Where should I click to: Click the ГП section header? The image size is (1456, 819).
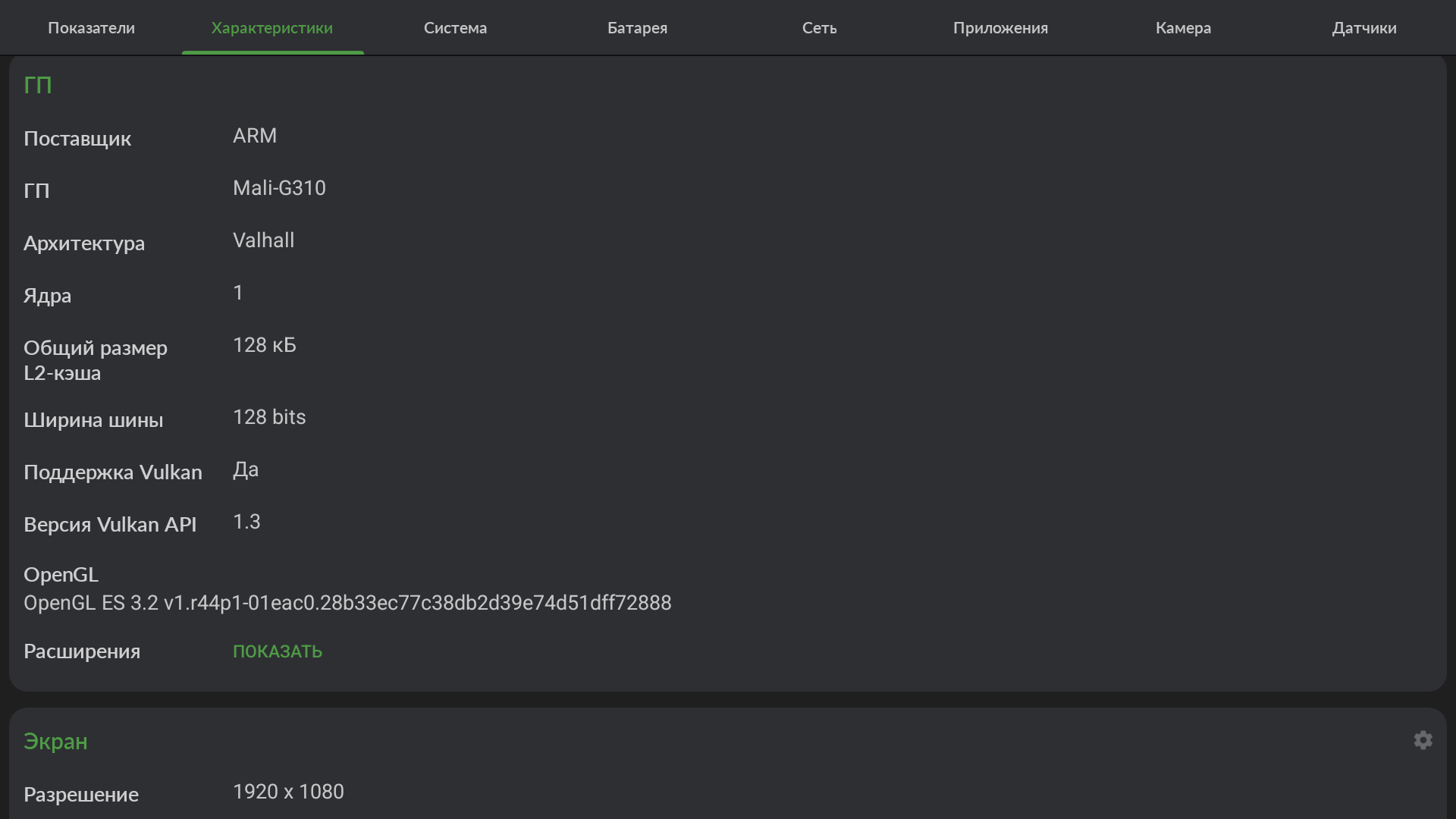click(38, 85)
